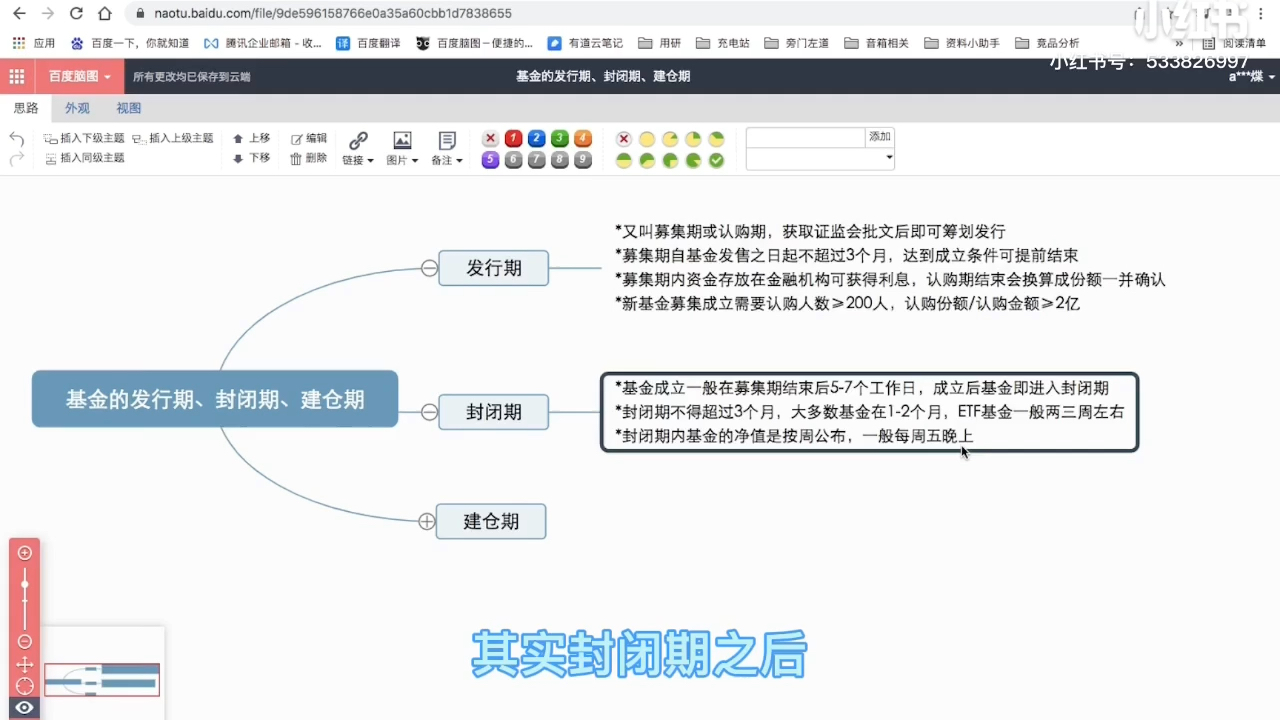Insert a parent topic (插入上级主题)
Viewport: 1280px width, 720px height.
(173, 138)
